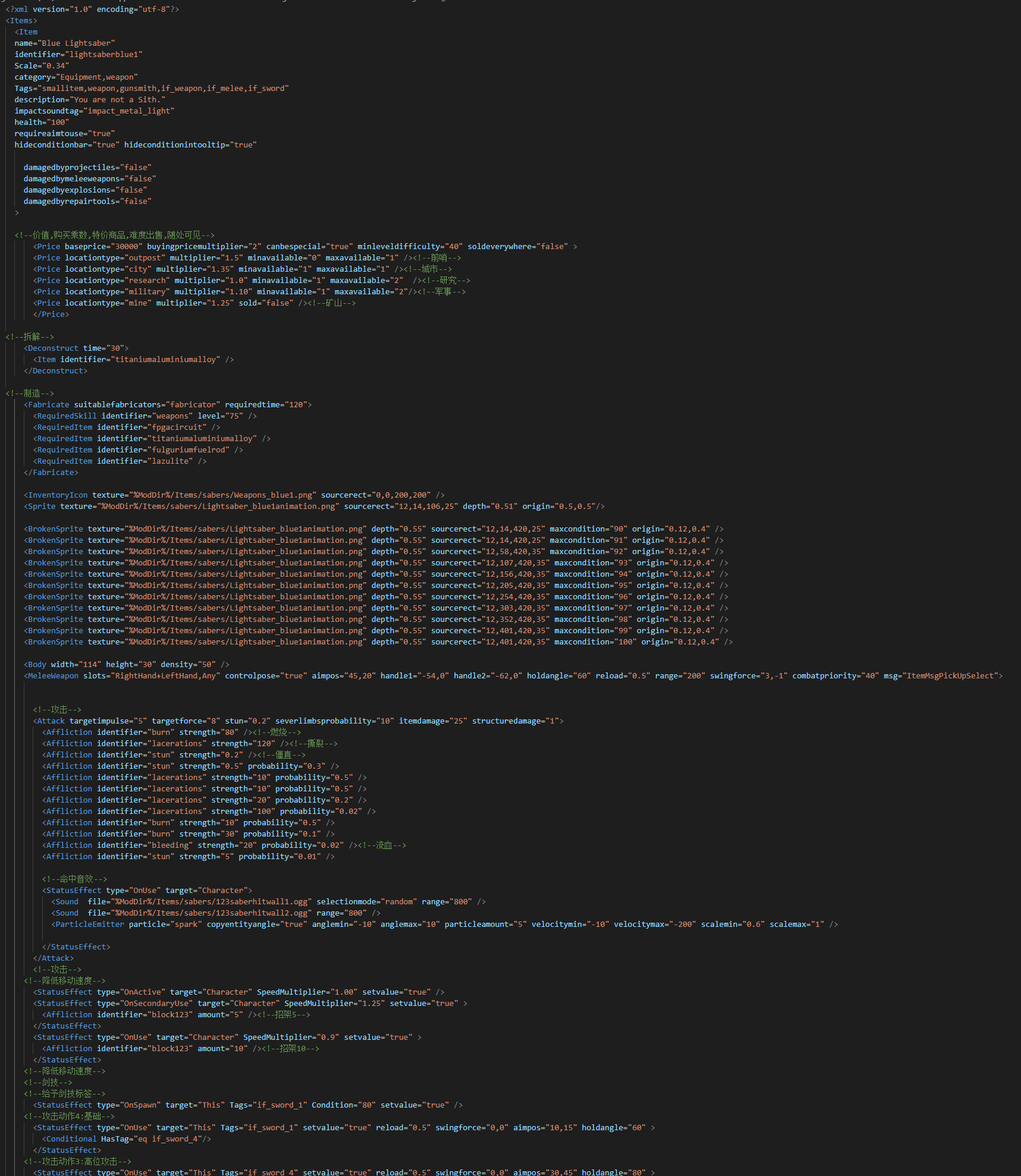Viewport: 1021px width, 1176px height.
Task: Click the ParticleEmitter particle="spark" line
Action: click(445, 925)
